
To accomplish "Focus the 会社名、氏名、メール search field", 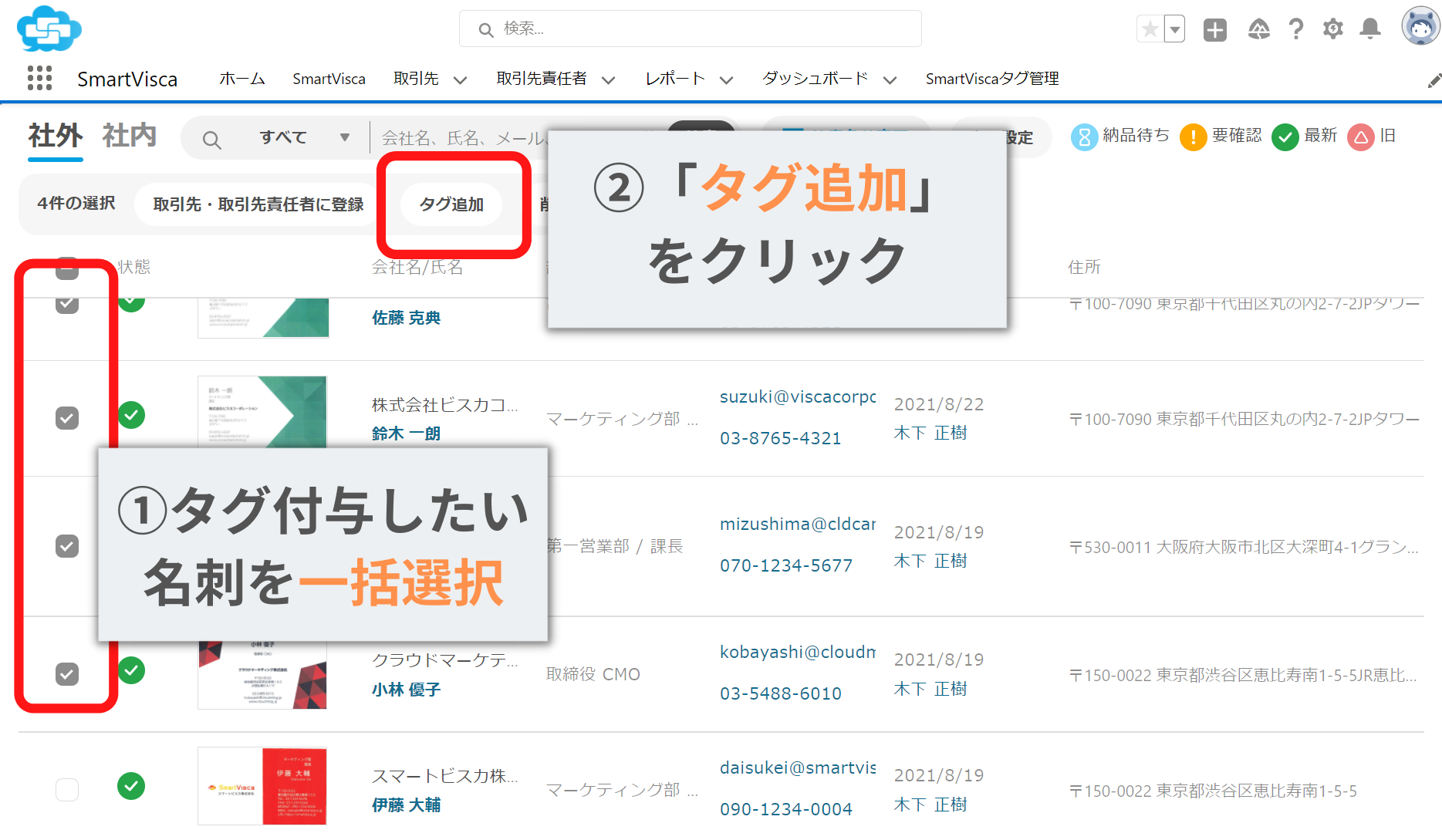I will click(x=463, y=138).
